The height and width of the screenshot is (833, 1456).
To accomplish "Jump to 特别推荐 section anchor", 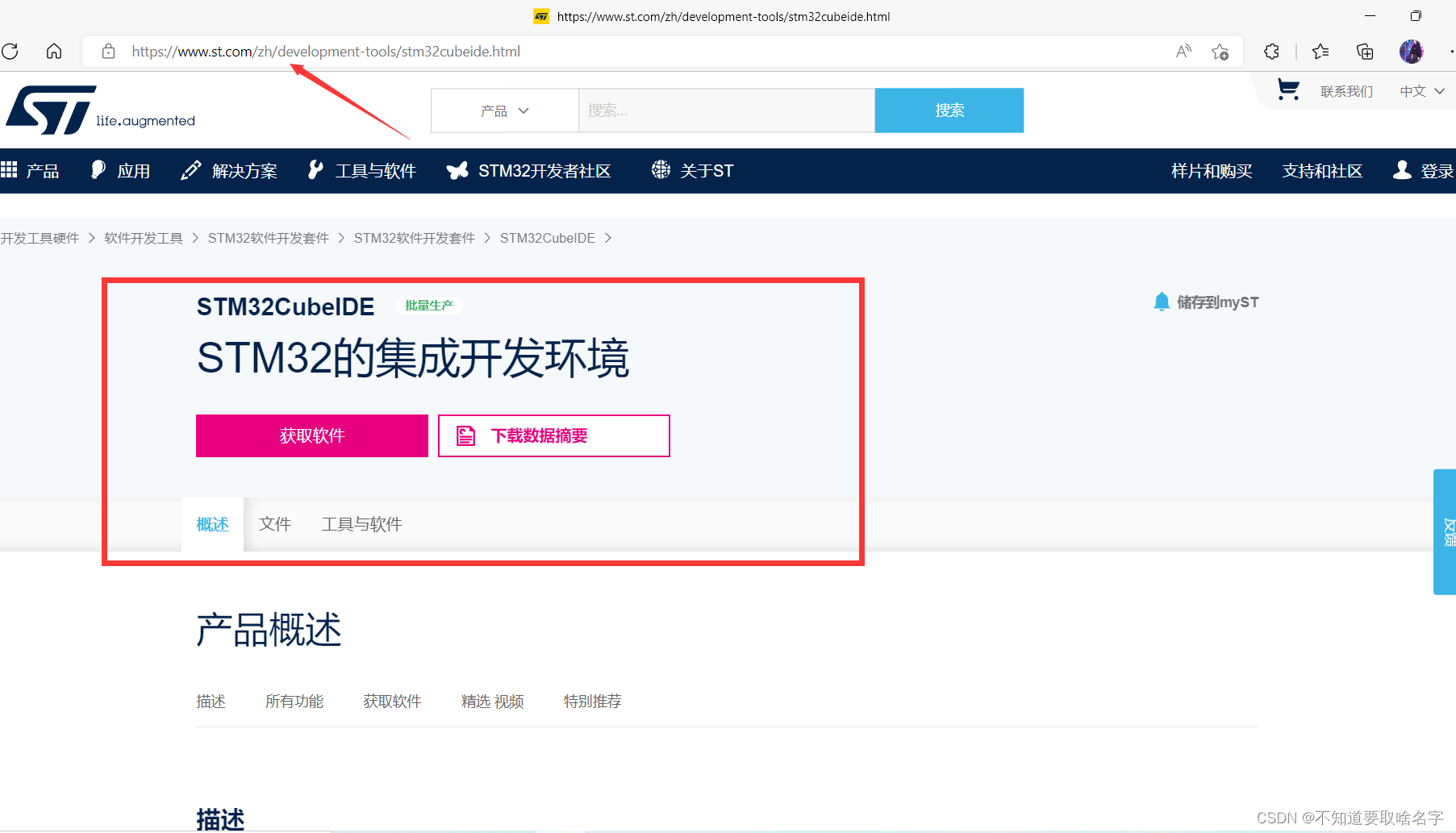I will 593,702.
